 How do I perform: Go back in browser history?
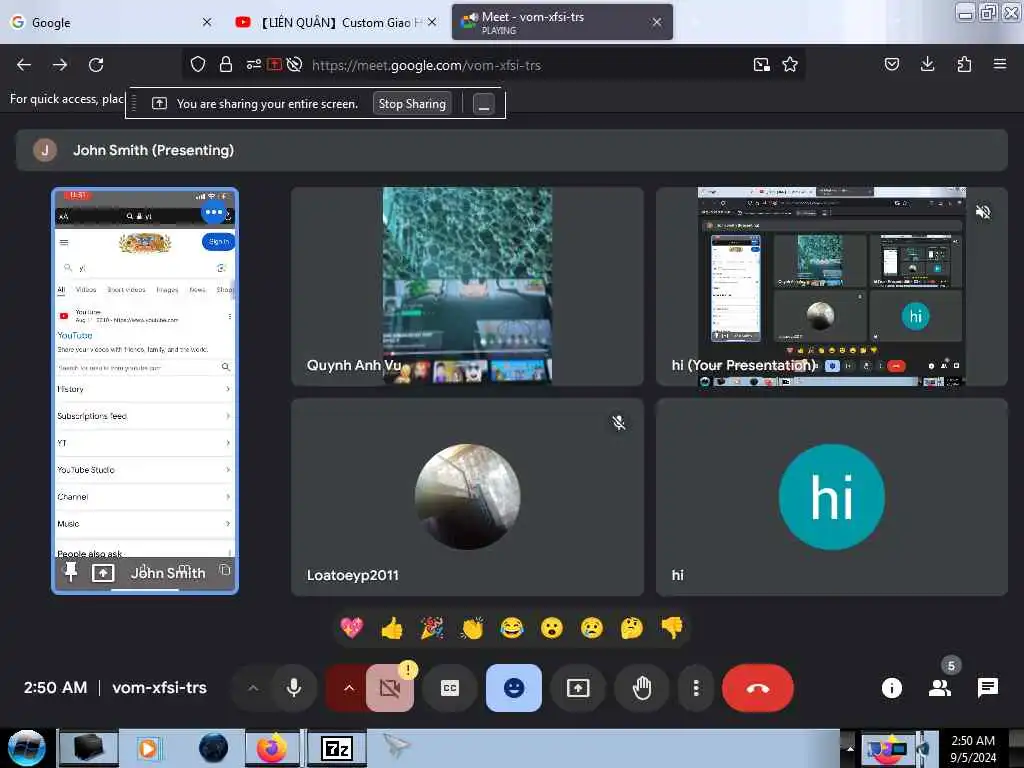24,65
